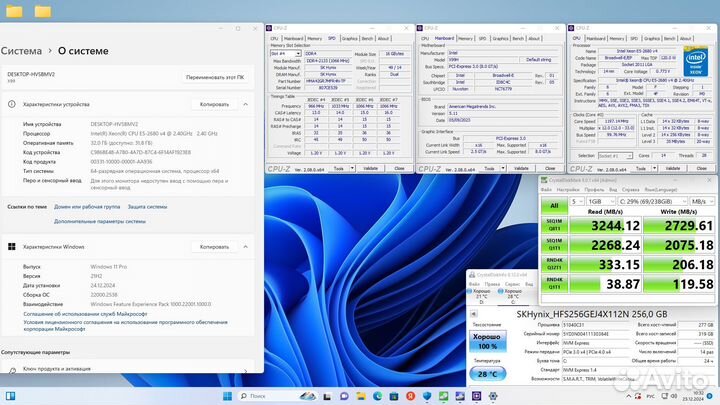Open Windows Security shield in taskbar
Screen dimensions: 720x405
click(x=427, y=396)
